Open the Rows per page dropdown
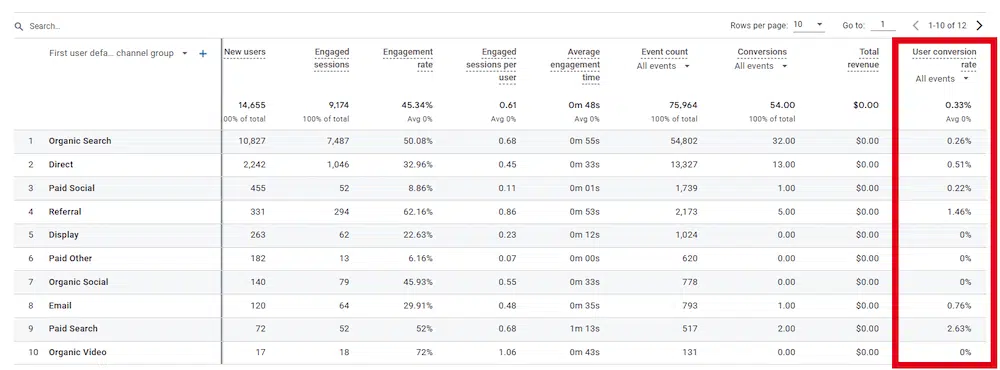Image resolution: width=1000 pixels, height=370 pixels. pos(809,26)
